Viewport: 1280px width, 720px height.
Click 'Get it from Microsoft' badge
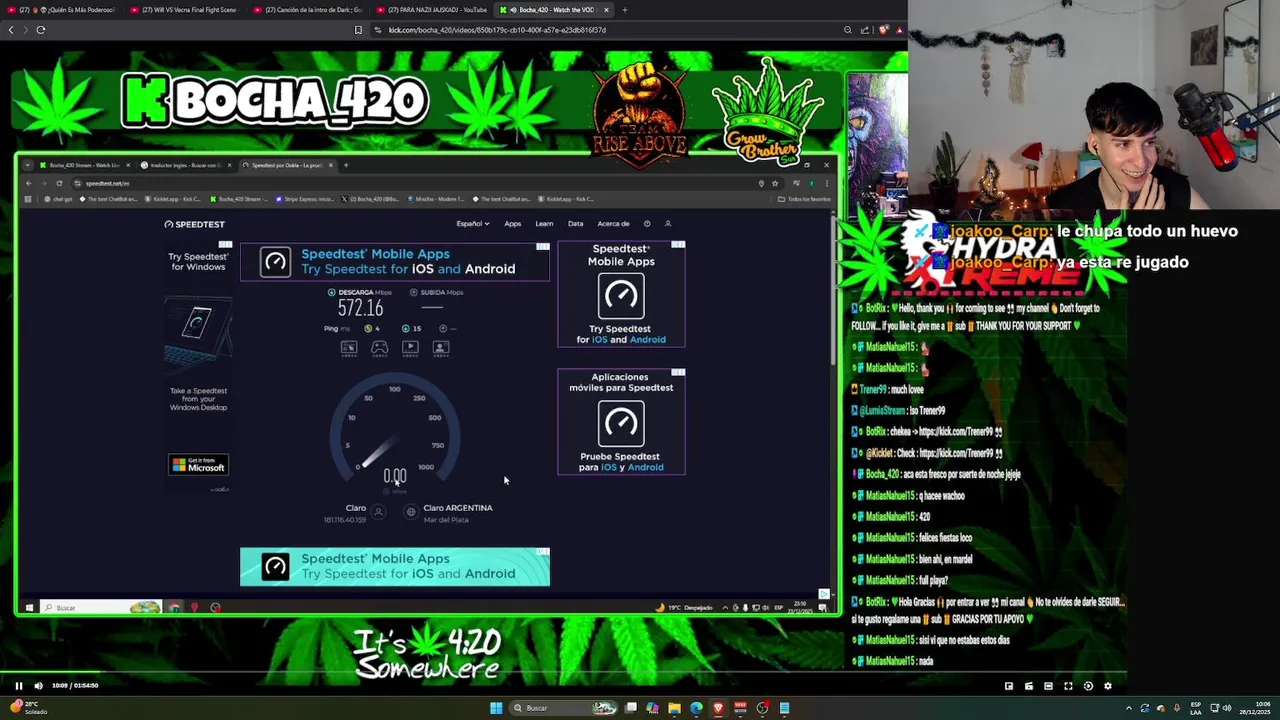198,465
